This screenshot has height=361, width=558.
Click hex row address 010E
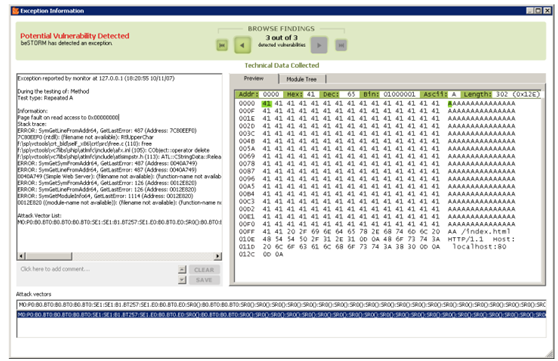coord(247,239)
